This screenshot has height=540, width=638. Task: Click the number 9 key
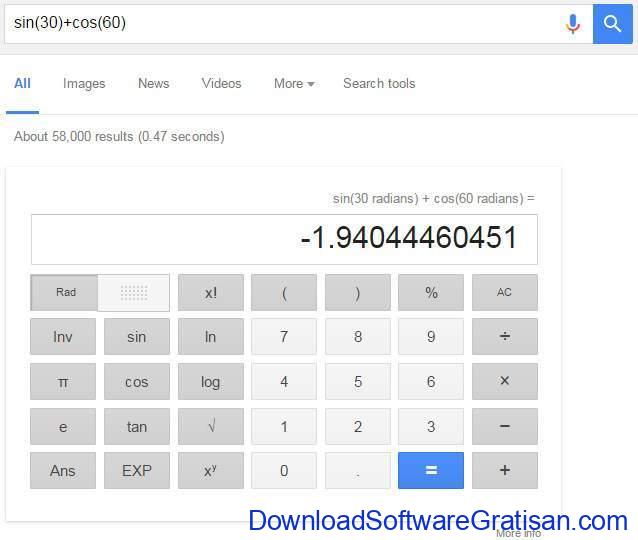(431, 337)
